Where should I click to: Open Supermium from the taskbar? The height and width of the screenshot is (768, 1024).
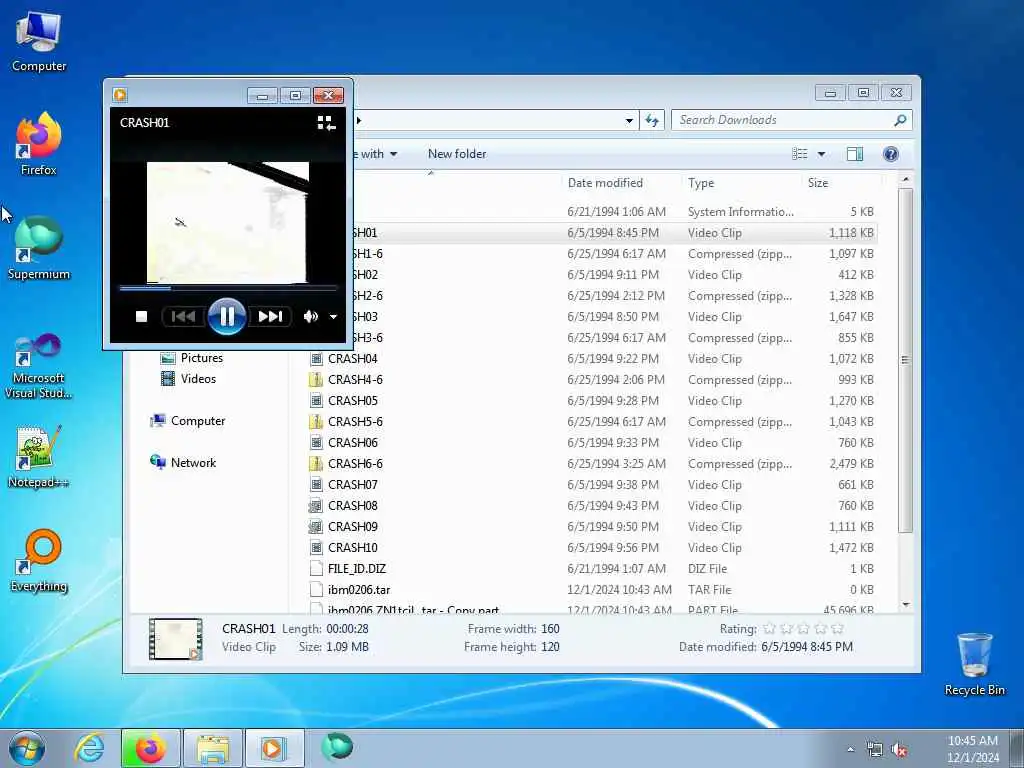pos(337,747)
